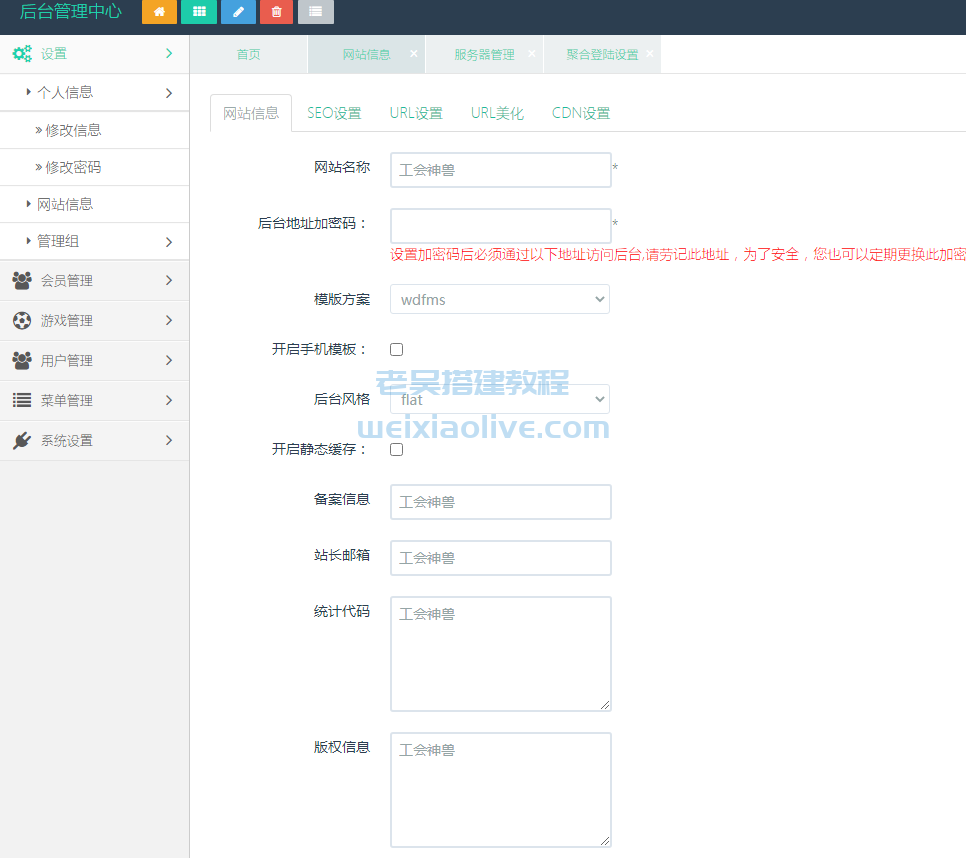The image size is (966, 858).
Task: Open the 模版方案 dropdown
Action: tap(499, 299)
